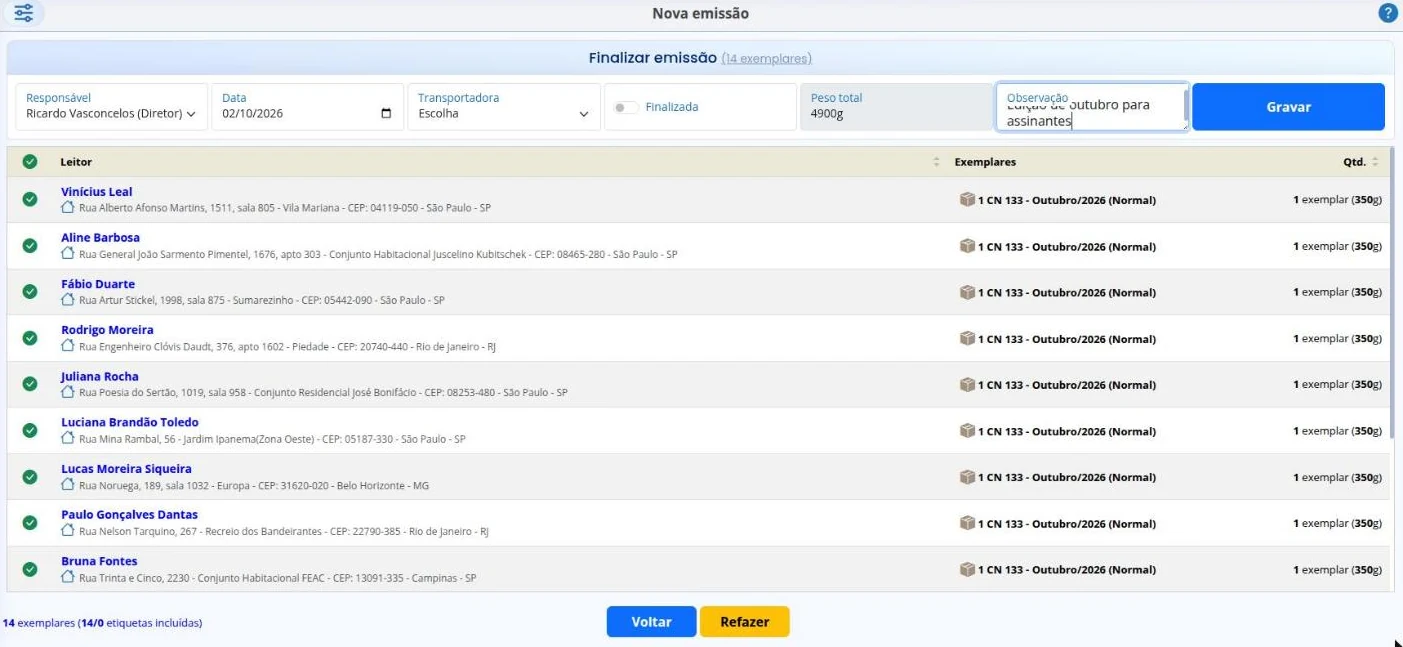Open reader Fábio Duarte link
Screen dimensions: 1403x647
98,284
